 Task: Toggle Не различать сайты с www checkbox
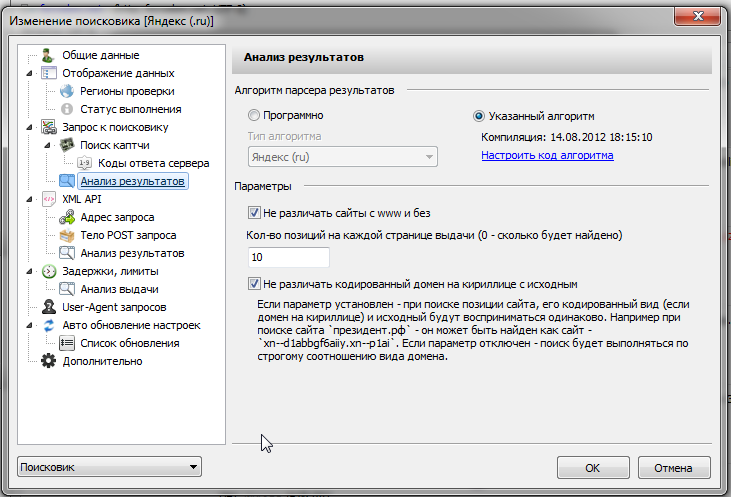point(254,212)
